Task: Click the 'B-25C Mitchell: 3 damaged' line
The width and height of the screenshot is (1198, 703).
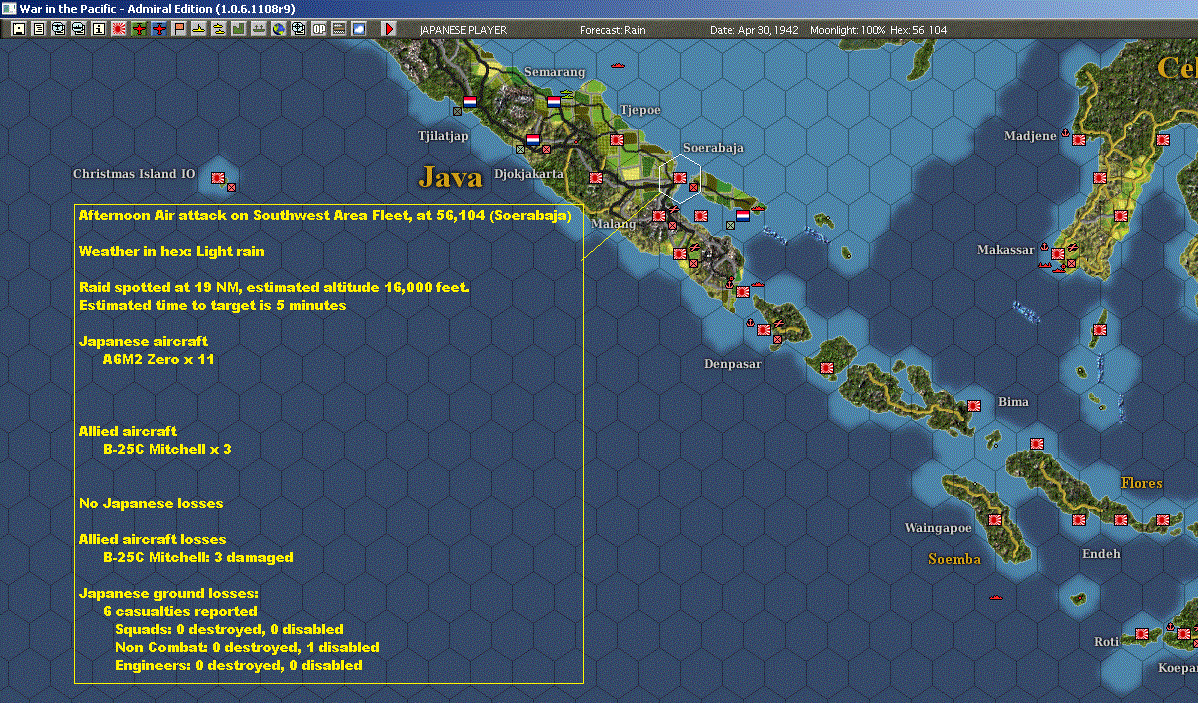Action: pos(199,558)
